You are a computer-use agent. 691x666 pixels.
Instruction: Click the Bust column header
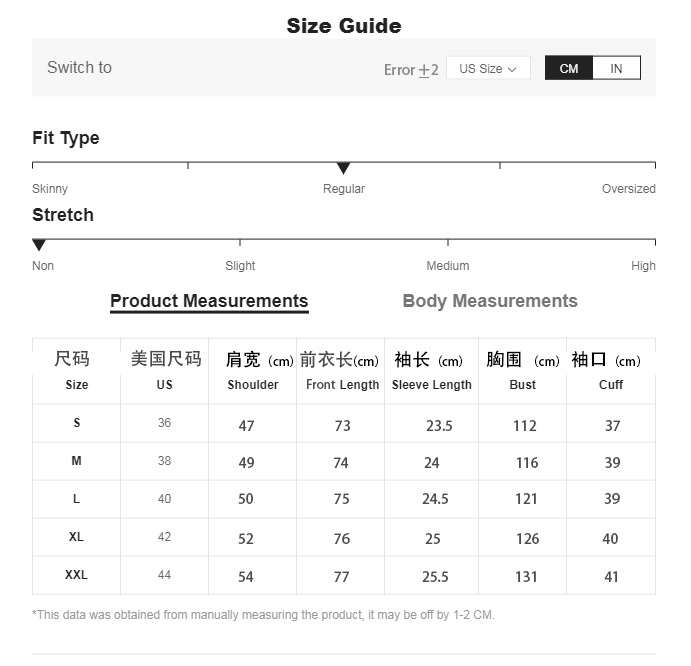tap(522, 385)
